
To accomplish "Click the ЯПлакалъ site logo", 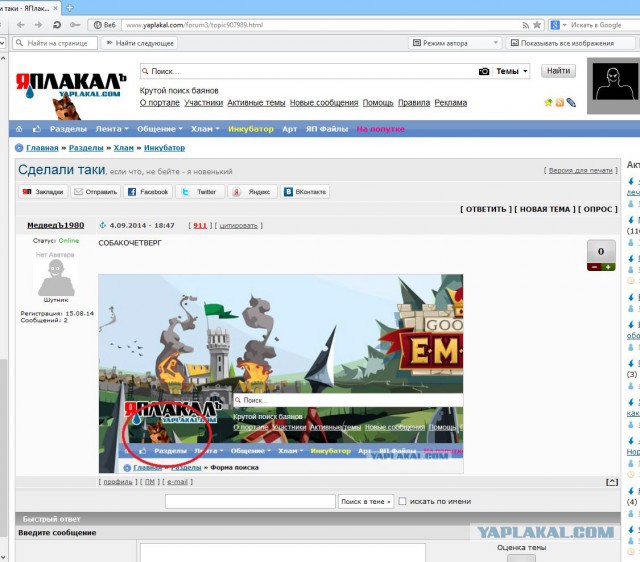I will coord(71,87).
